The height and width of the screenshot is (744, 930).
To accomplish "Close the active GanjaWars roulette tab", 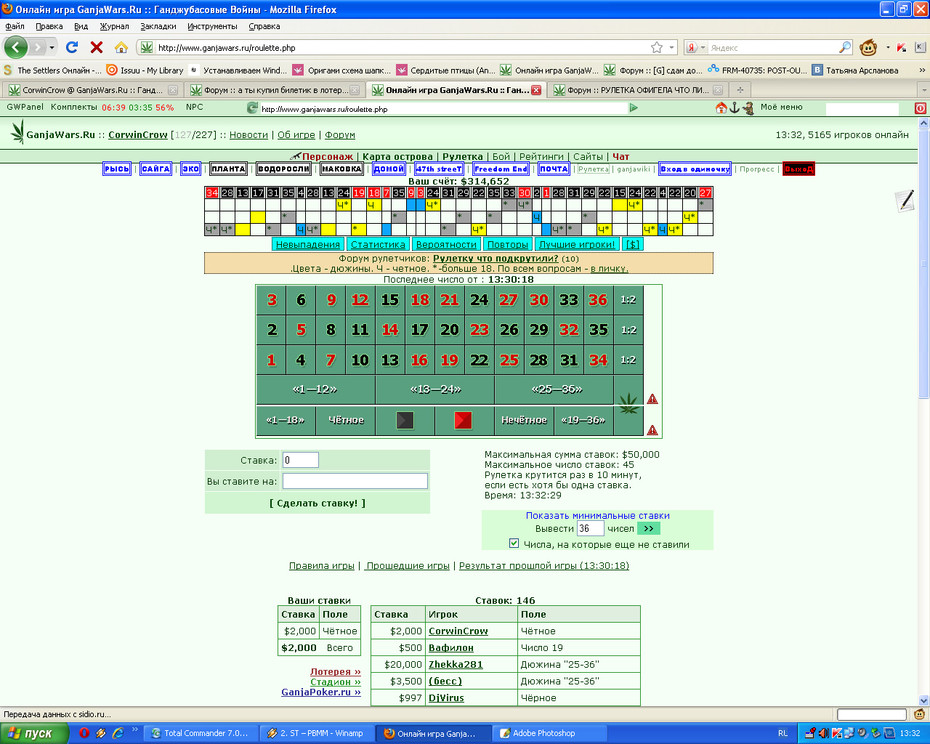I will point(536,90).
